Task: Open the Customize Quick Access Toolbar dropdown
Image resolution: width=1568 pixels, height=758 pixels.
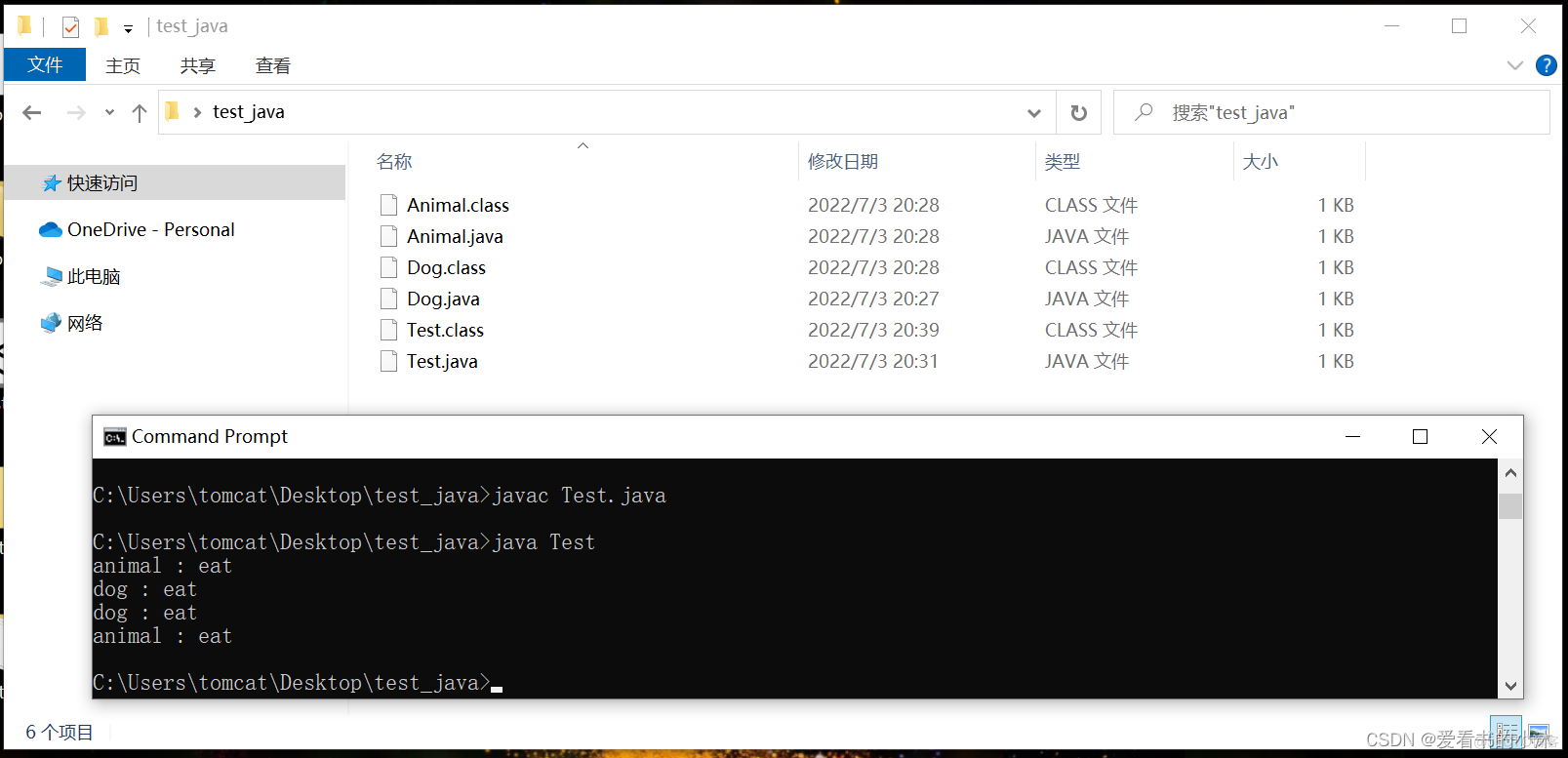Action: tap(128, 28)
